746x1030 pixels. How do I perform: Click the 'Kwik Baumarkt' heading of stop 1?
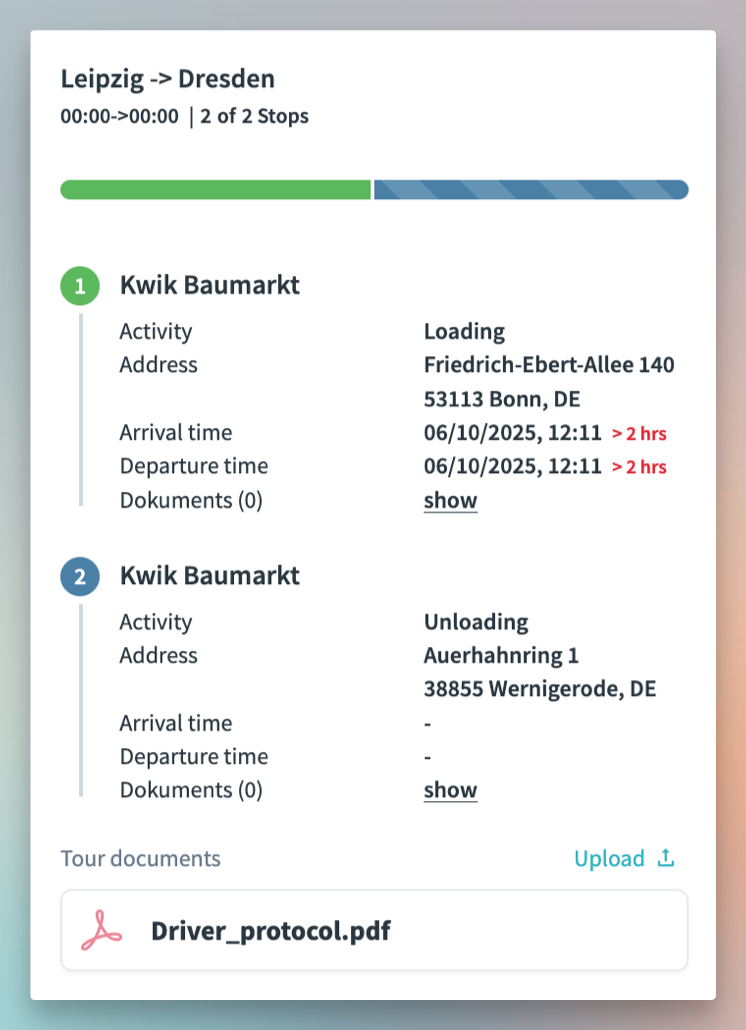(x=210, y=285)
